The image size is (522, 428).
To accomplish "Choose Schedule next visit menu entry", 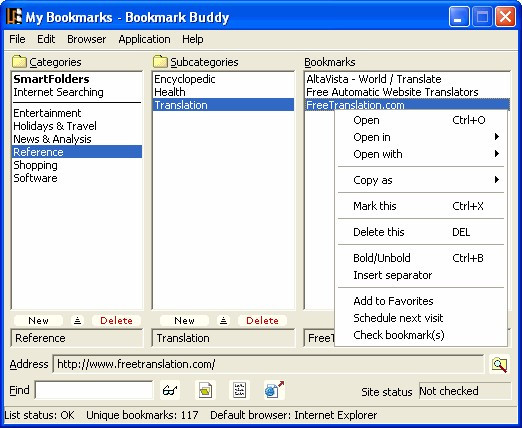I will (x=421, y=318).
